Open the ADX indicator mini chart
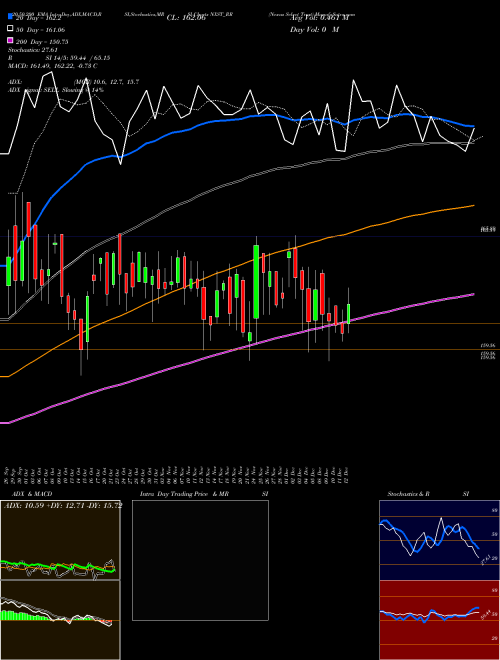Image resolution: width=500 pixels, height=660 pixels. (x=60, y=540)
